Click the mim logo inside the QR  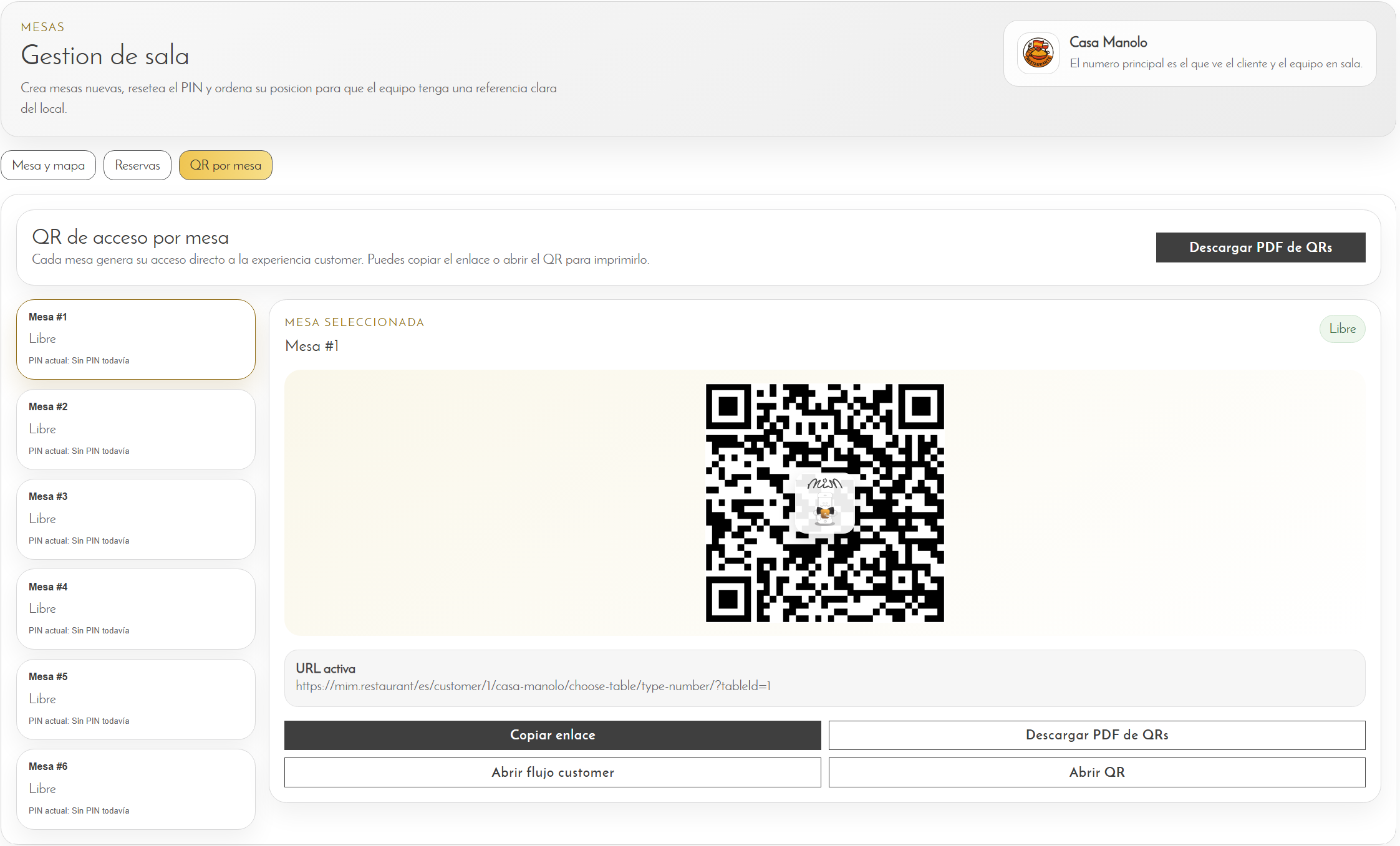824,503
